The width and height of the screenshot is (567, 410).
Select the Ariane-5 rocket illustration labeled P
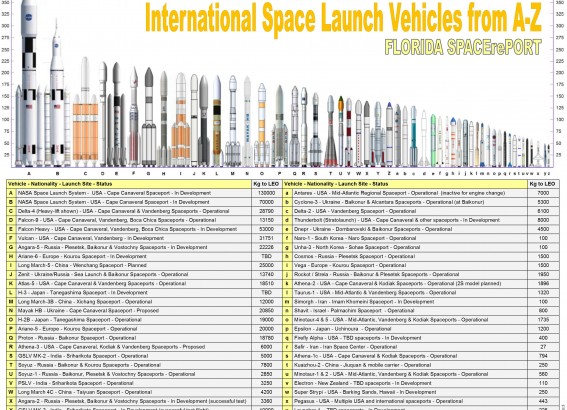(279, 126)
